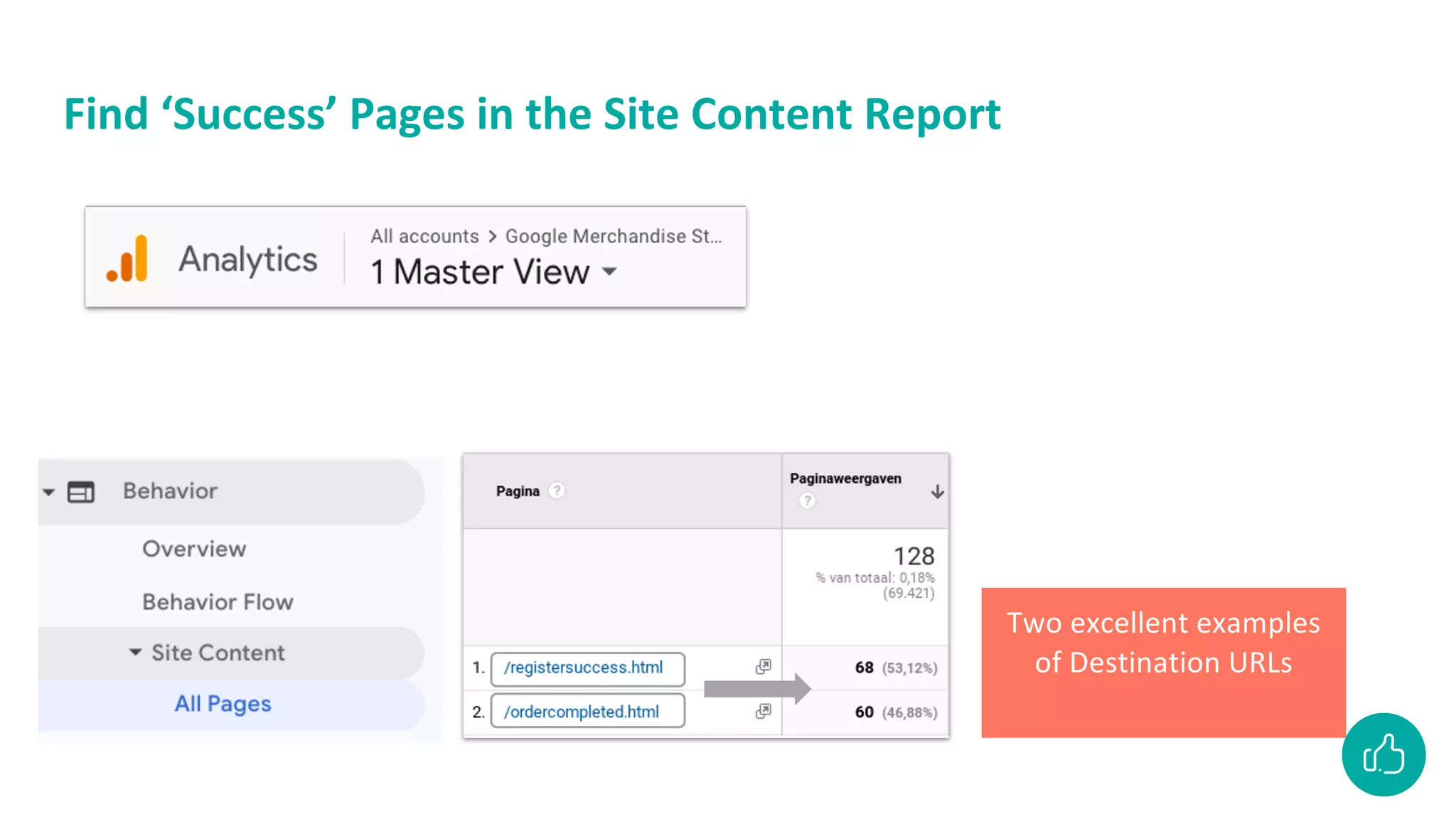
Task: Click the total pageviews value 128
Action: pos(914,556)
